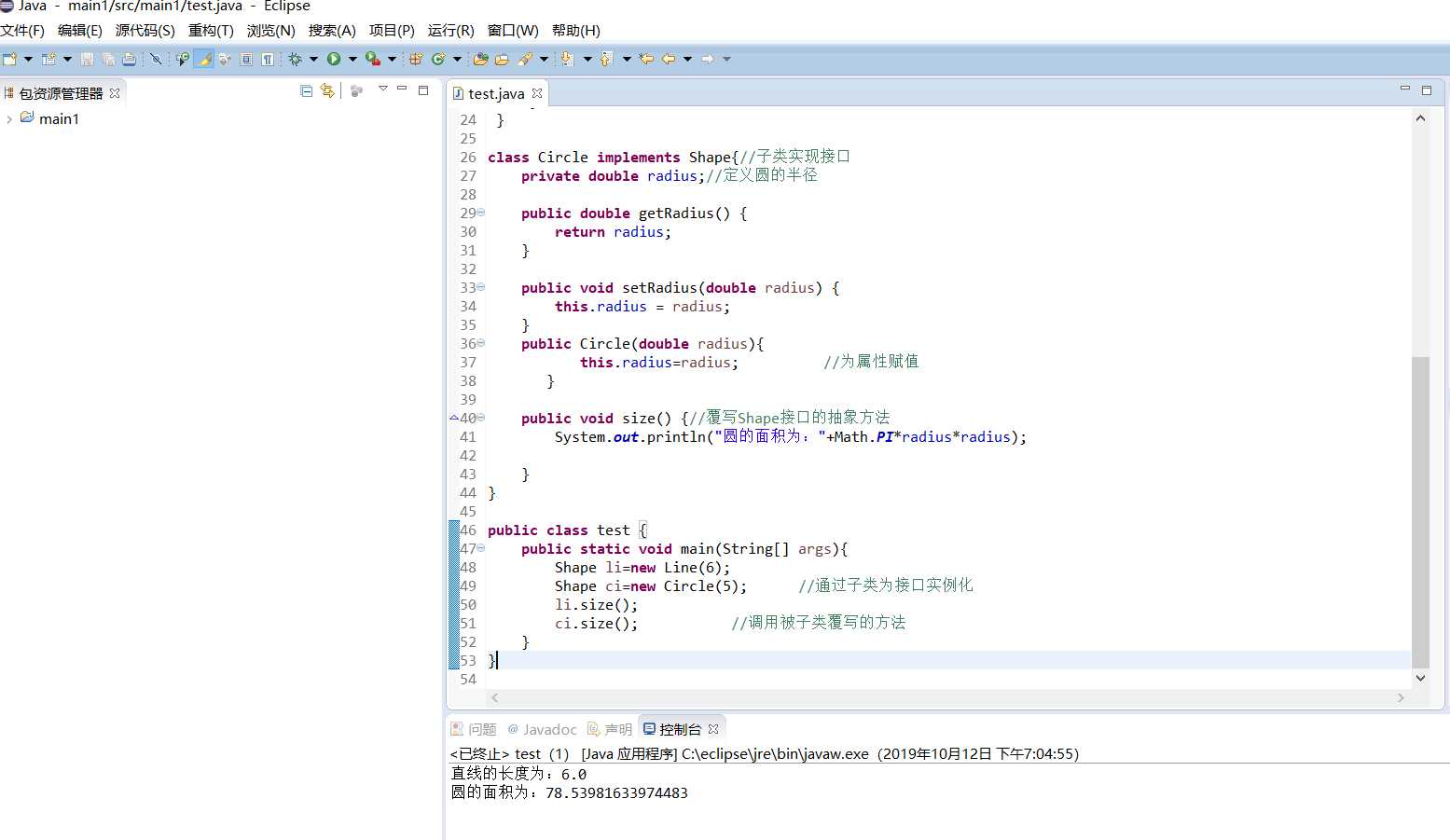
Task: Toggle fold marker at line 47
Action: [481, 548]
